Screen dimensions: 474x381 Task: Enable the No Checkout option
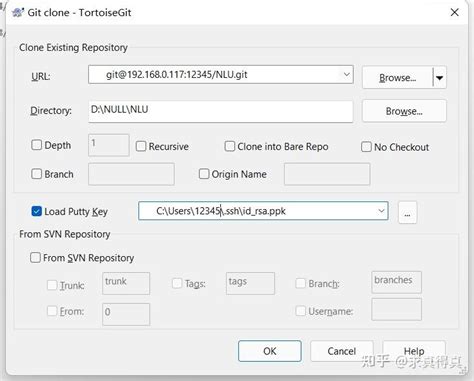(x=366, y=147)
